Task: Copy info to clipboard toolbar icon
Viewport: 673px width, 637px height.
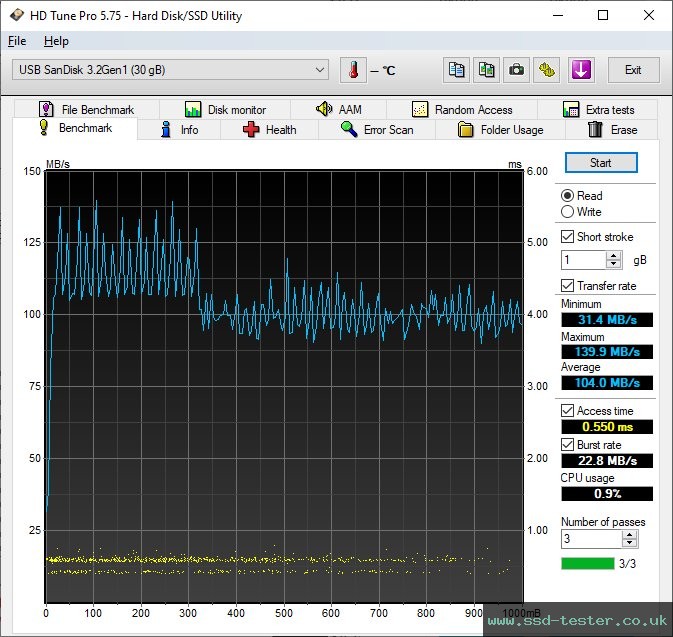Action: point(456,70)
